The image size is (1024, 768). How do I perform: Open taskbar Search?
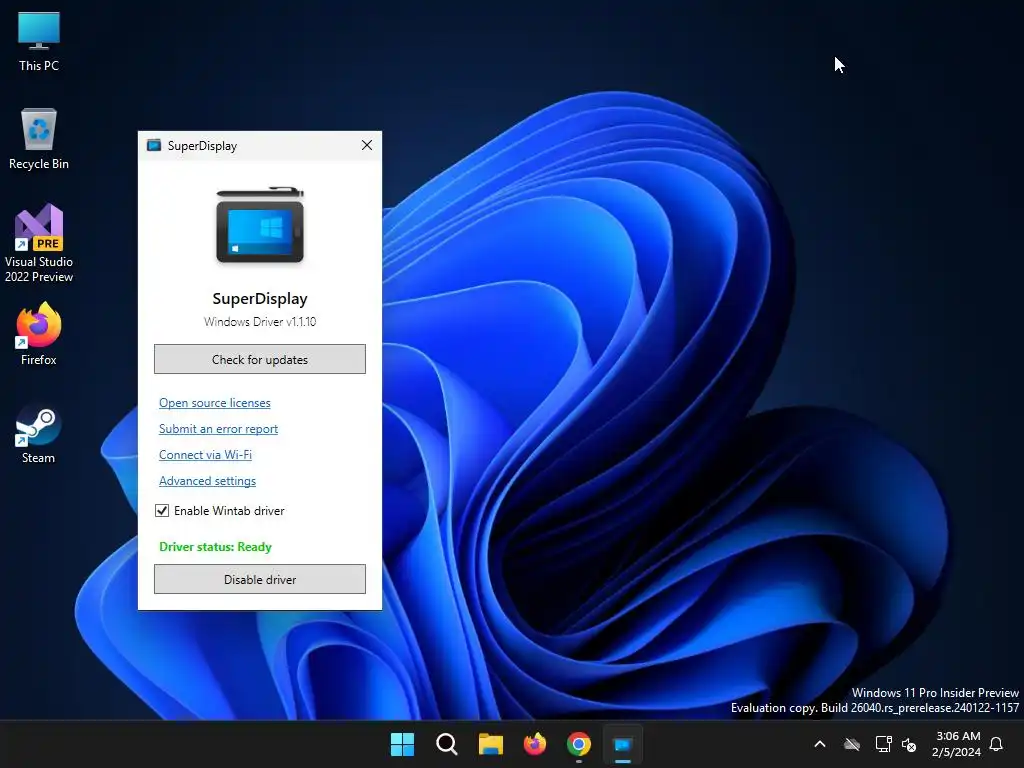tap(447, 744)
